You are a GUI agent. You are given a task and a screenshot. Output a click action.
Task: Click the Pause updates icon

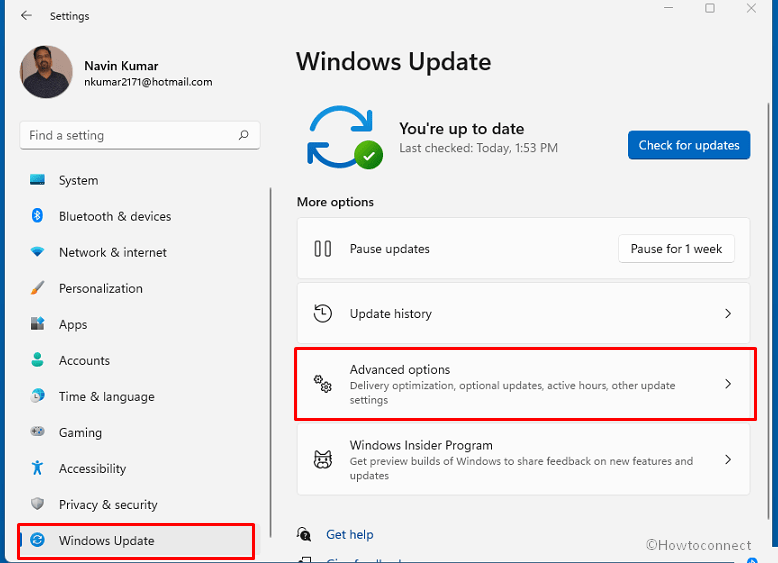(x=323, y=249)
